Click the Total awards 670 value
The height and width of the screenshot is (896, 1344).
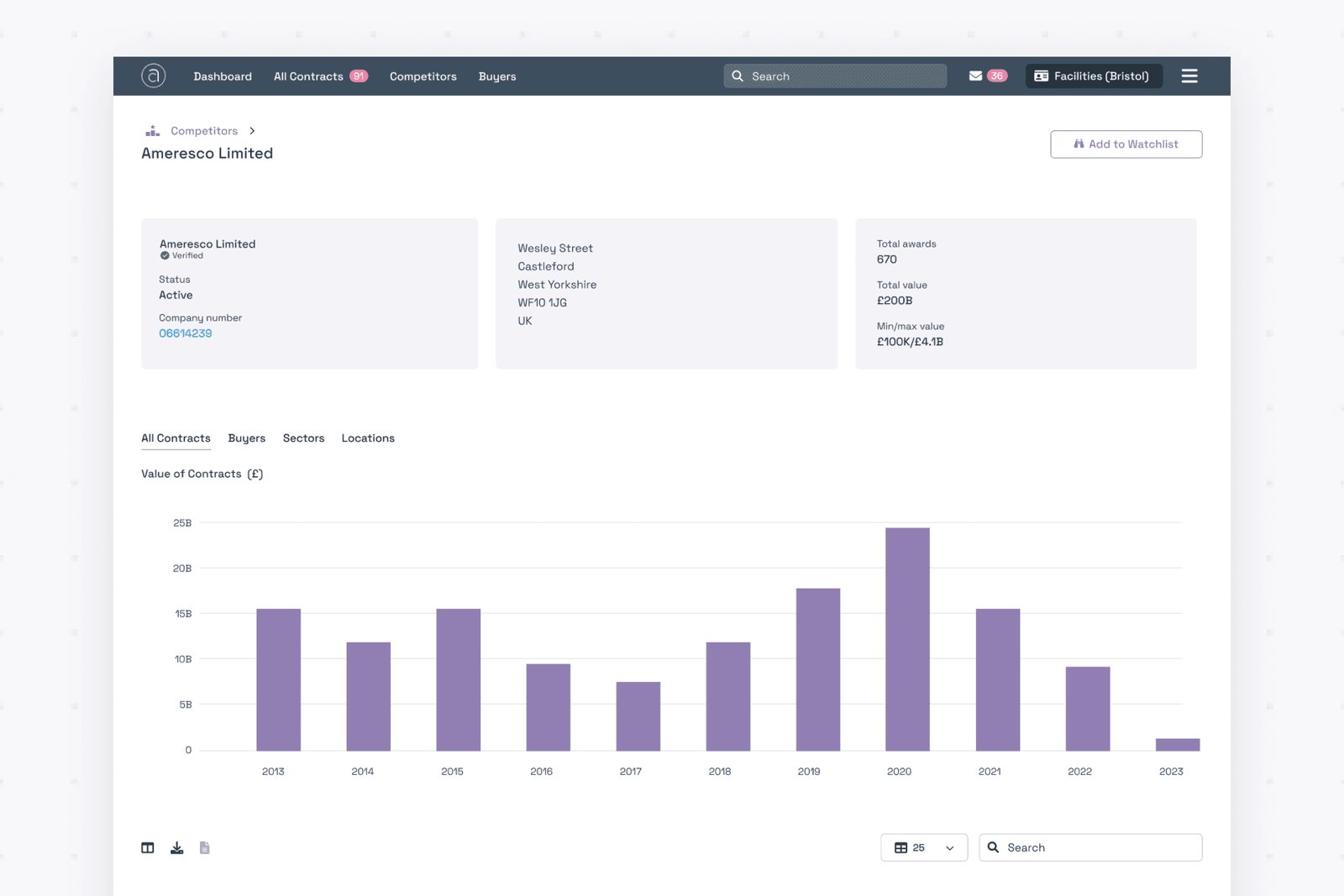[887, 259]
